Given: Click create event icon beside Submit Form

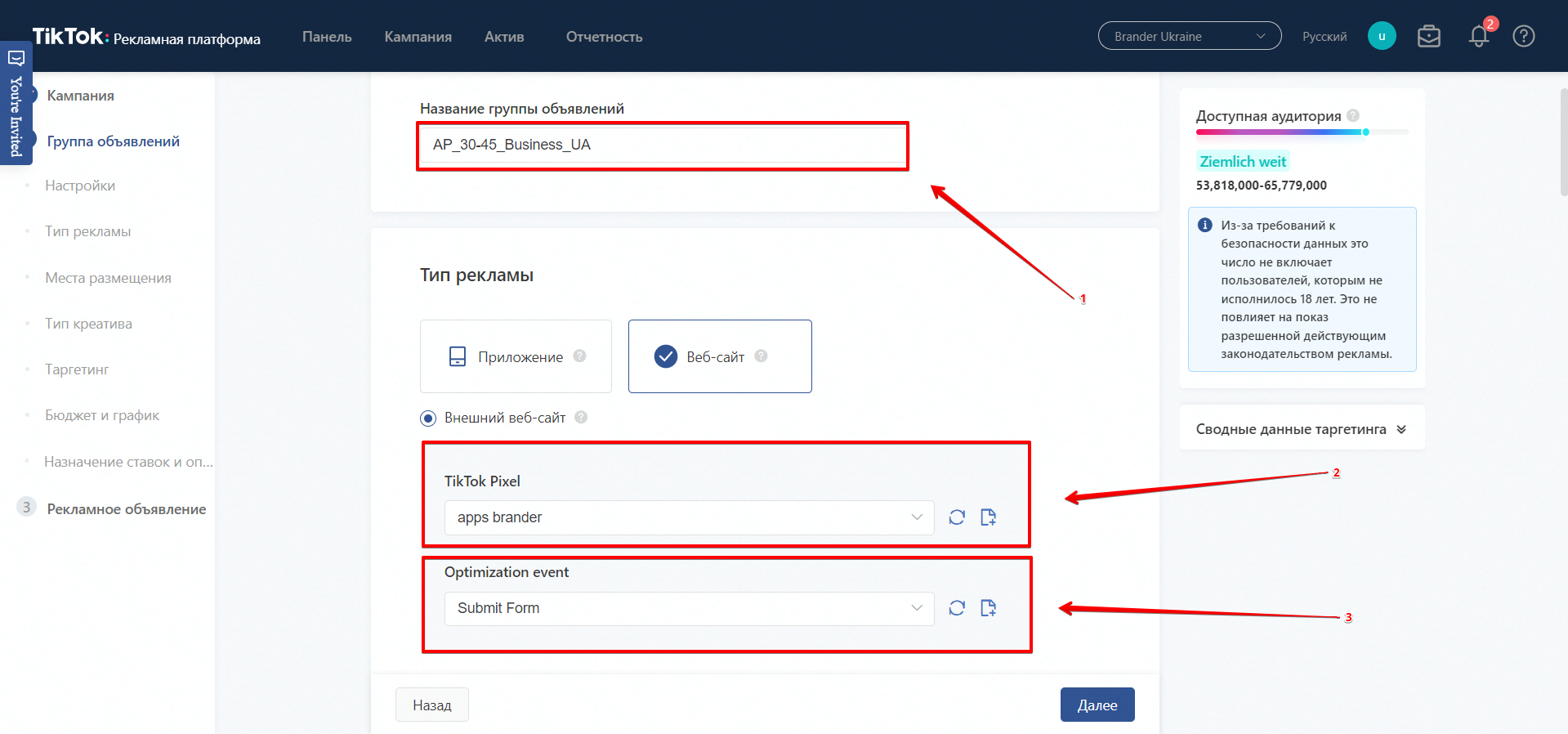Looking at the screenshot, I should 988,608.
